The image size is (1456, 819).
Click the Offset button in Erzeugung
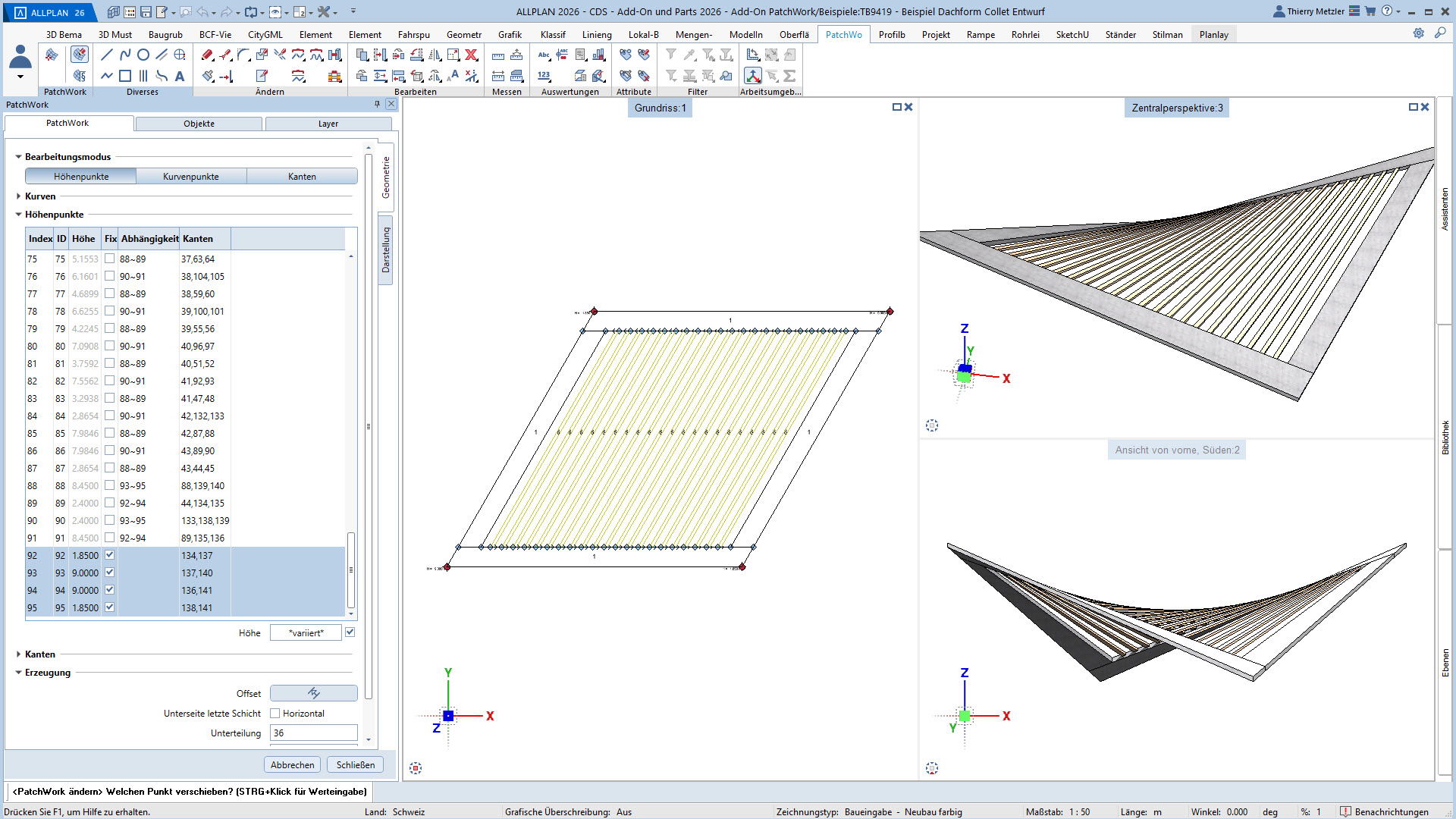coord(313,693)
